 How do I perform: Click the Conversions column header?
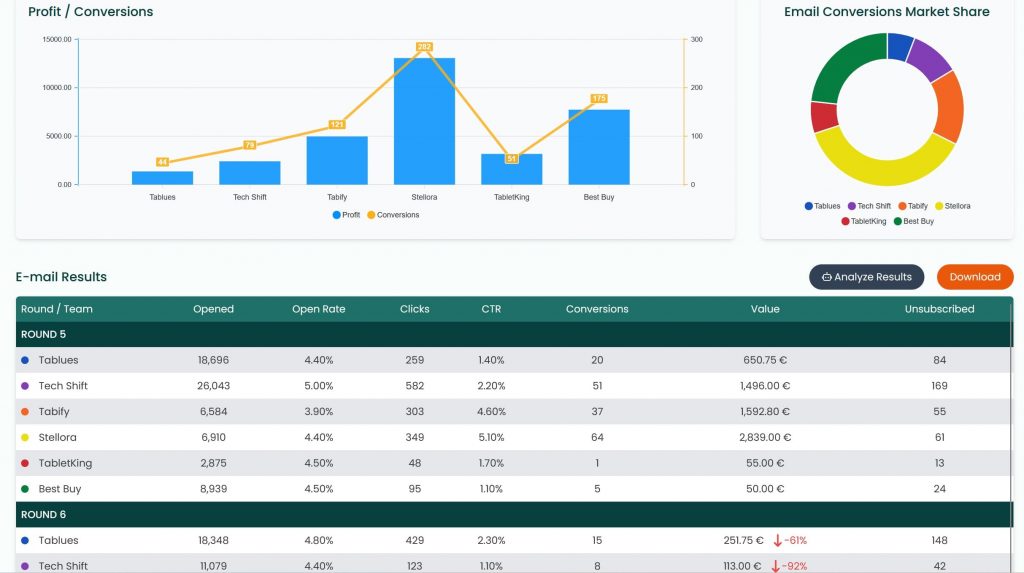pos(597,309)
